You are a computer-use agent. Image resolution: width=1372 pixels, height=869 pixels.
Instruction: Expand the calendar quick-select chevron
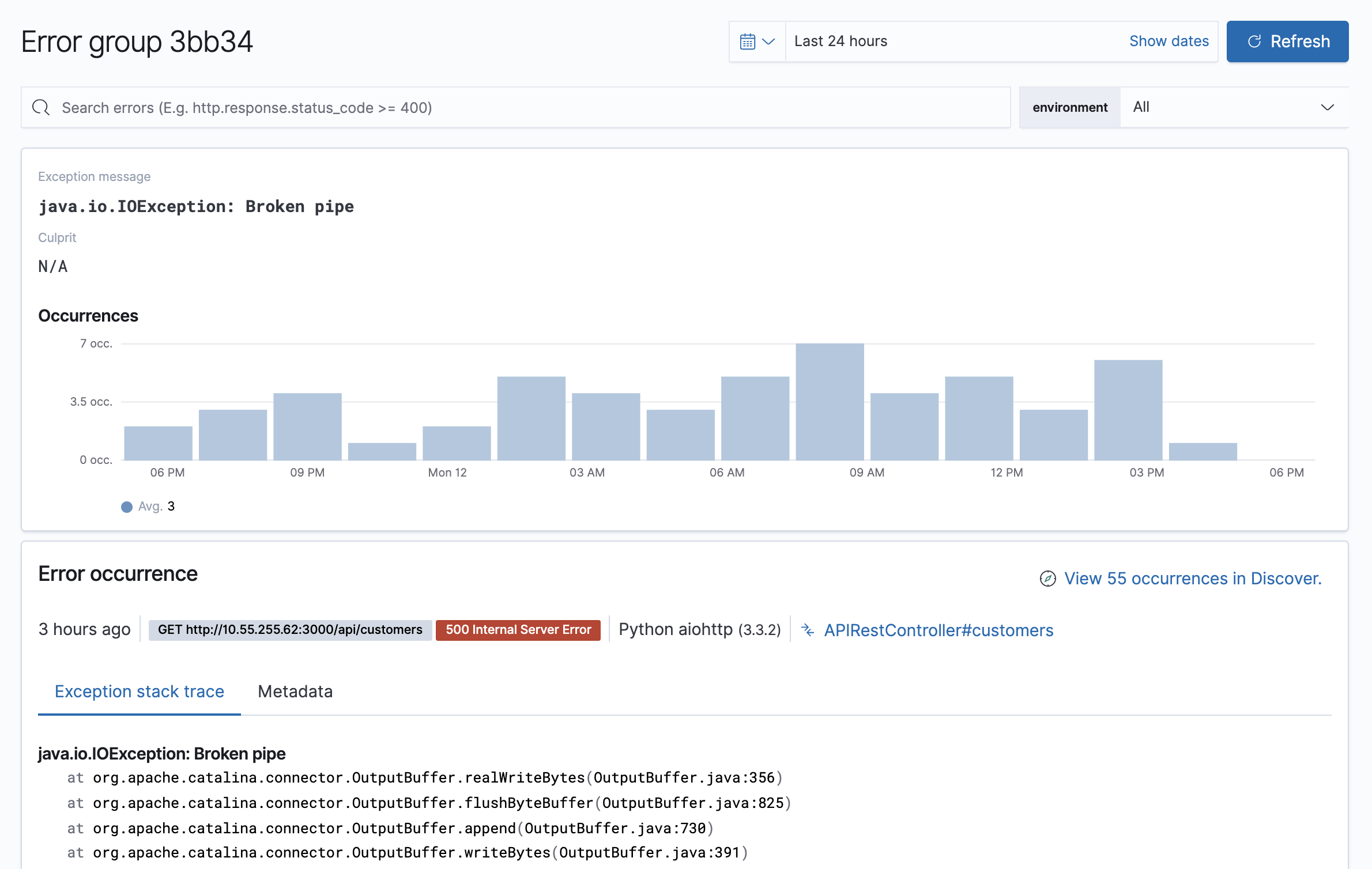pyautogui.click(x=767, y=41)
